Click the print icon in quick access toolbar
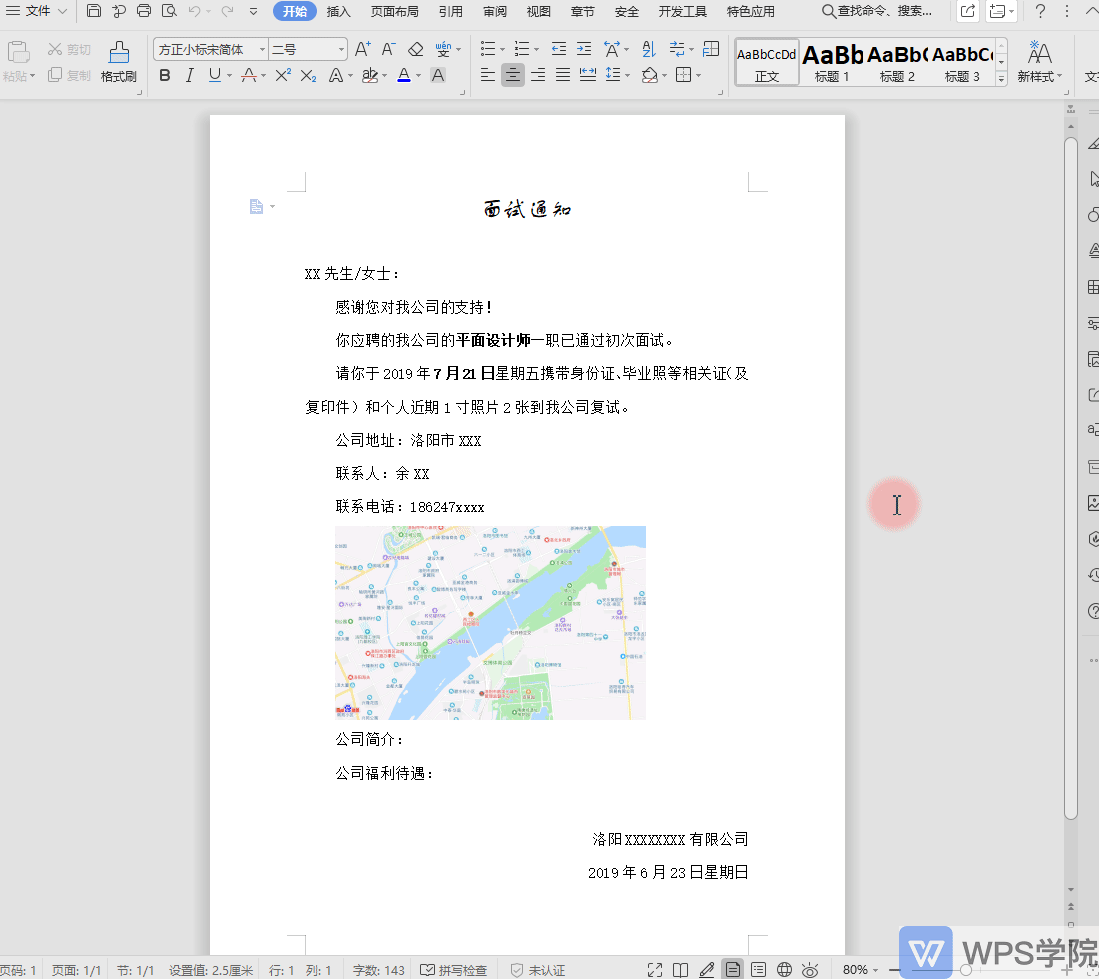Screen dimensions: 1099x979 (144, 12)
